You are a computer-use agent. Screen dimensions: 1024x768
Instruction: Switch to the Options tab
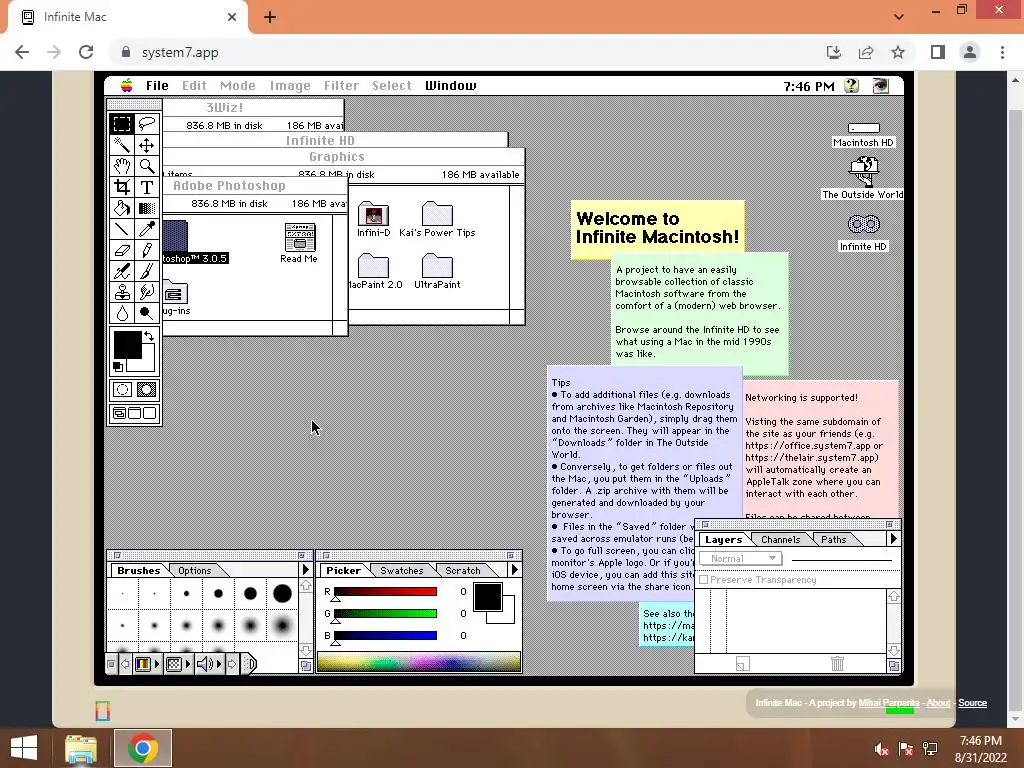195,570
